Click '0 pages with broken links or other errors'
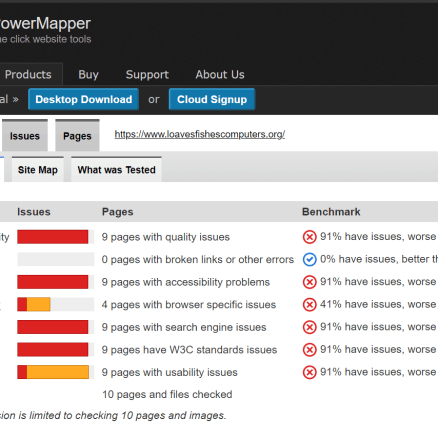The image size is (438, 438). tap(198, 259)
